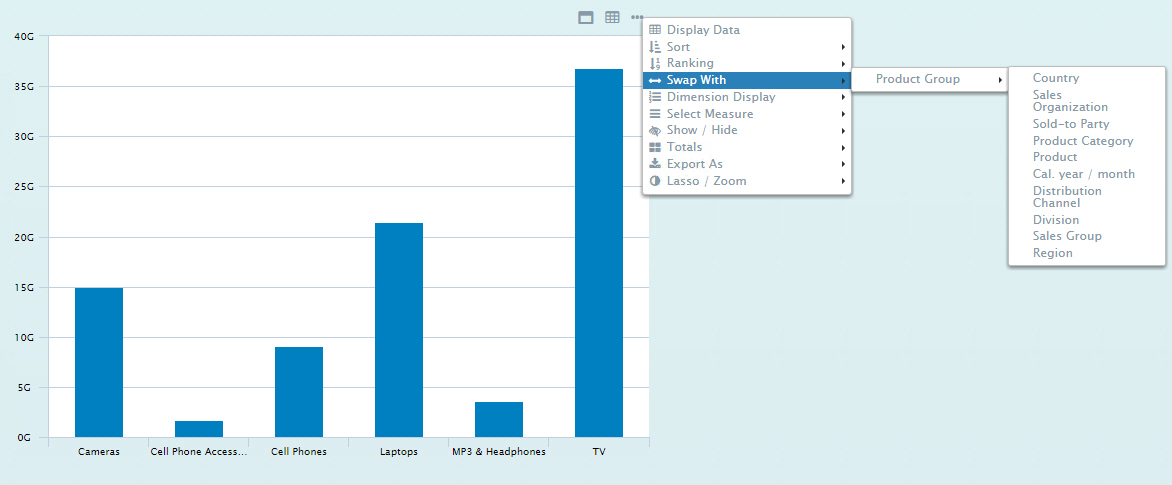Click the table grid view icon
This screenshot has width=1172, height=485.
pyautogui.click(x=612, y=17)
